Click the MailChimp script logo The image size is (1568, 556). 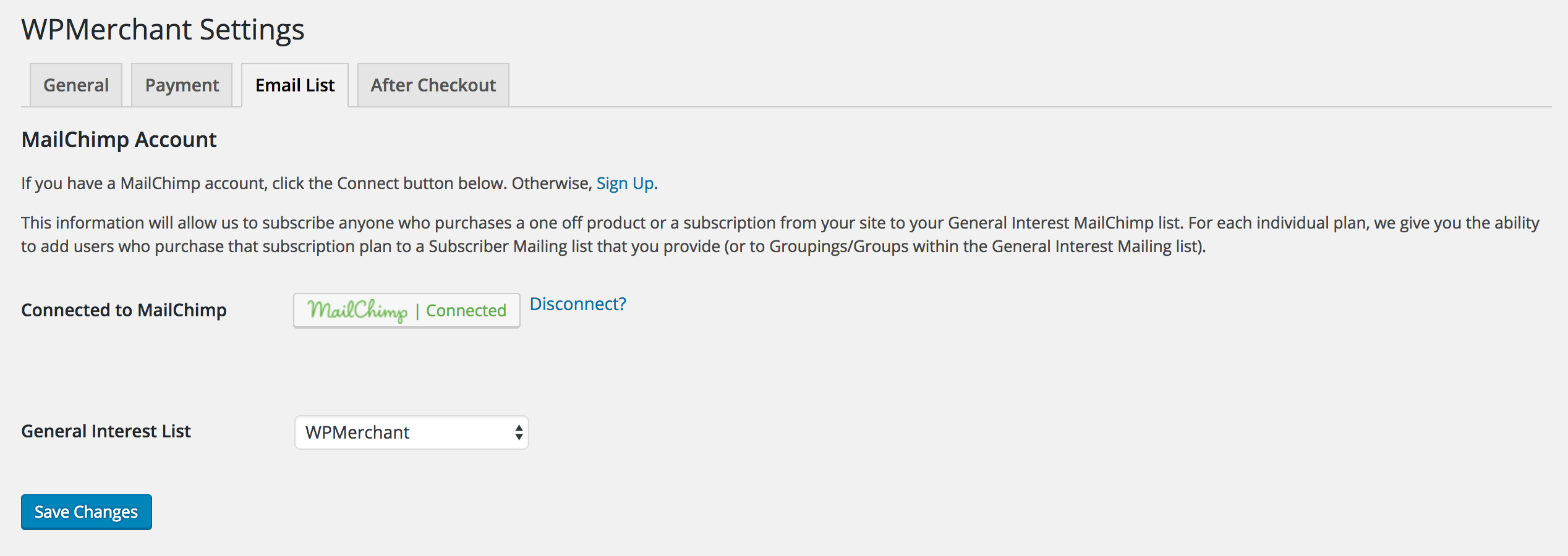(x=357, y=310)
